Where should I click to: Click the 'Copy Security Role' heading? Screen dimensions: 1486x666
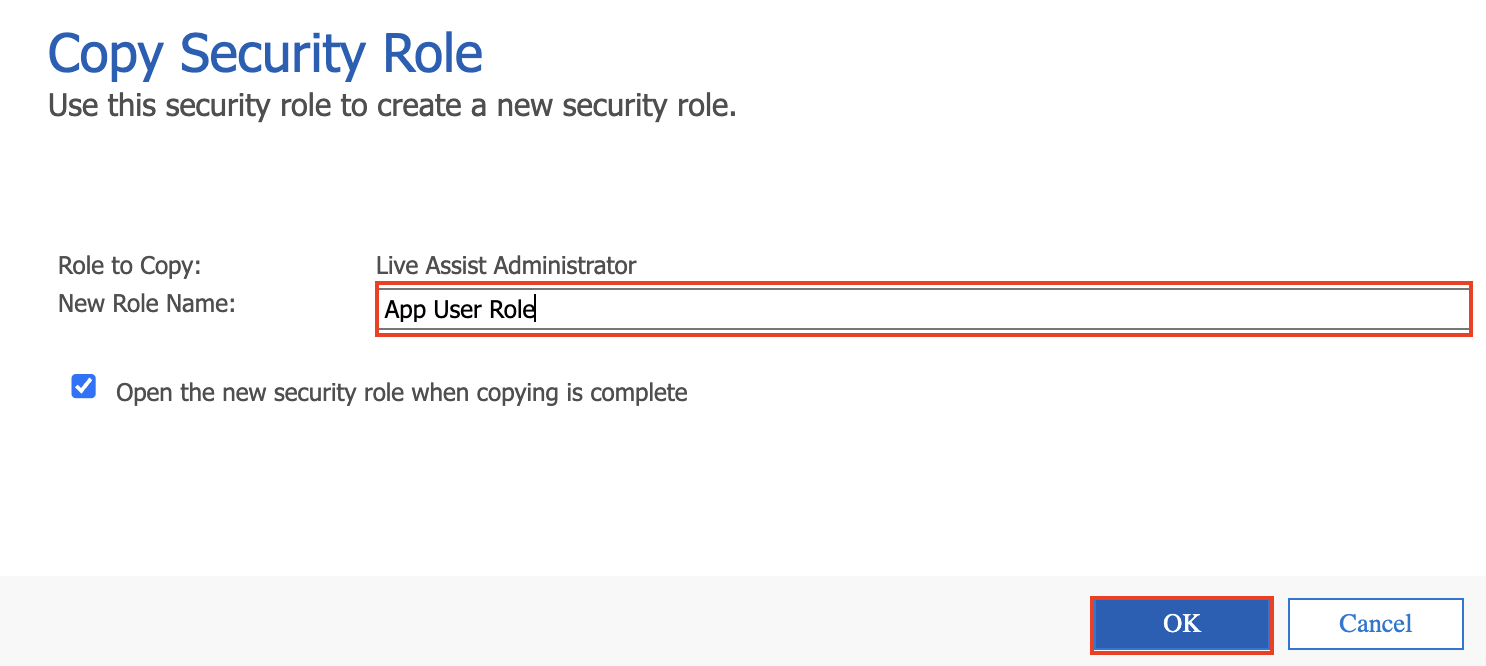[x=266, y=54]
